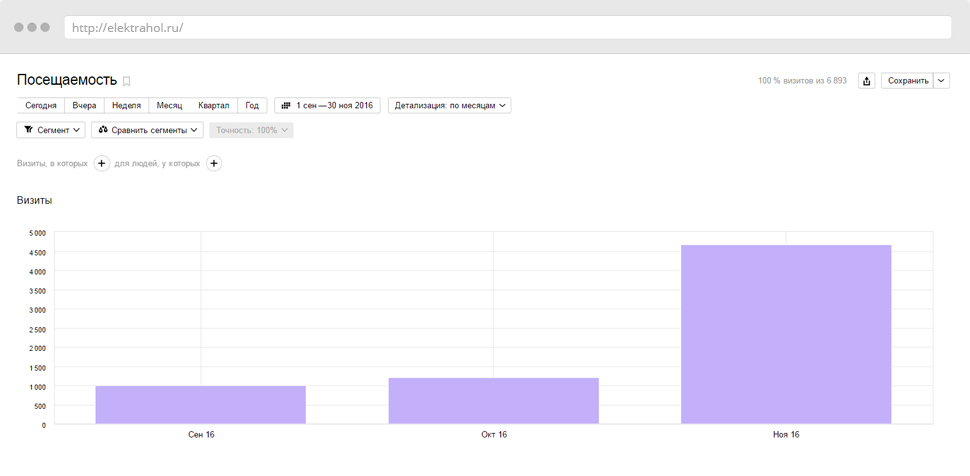Choose the Год period

coord(252,106)
